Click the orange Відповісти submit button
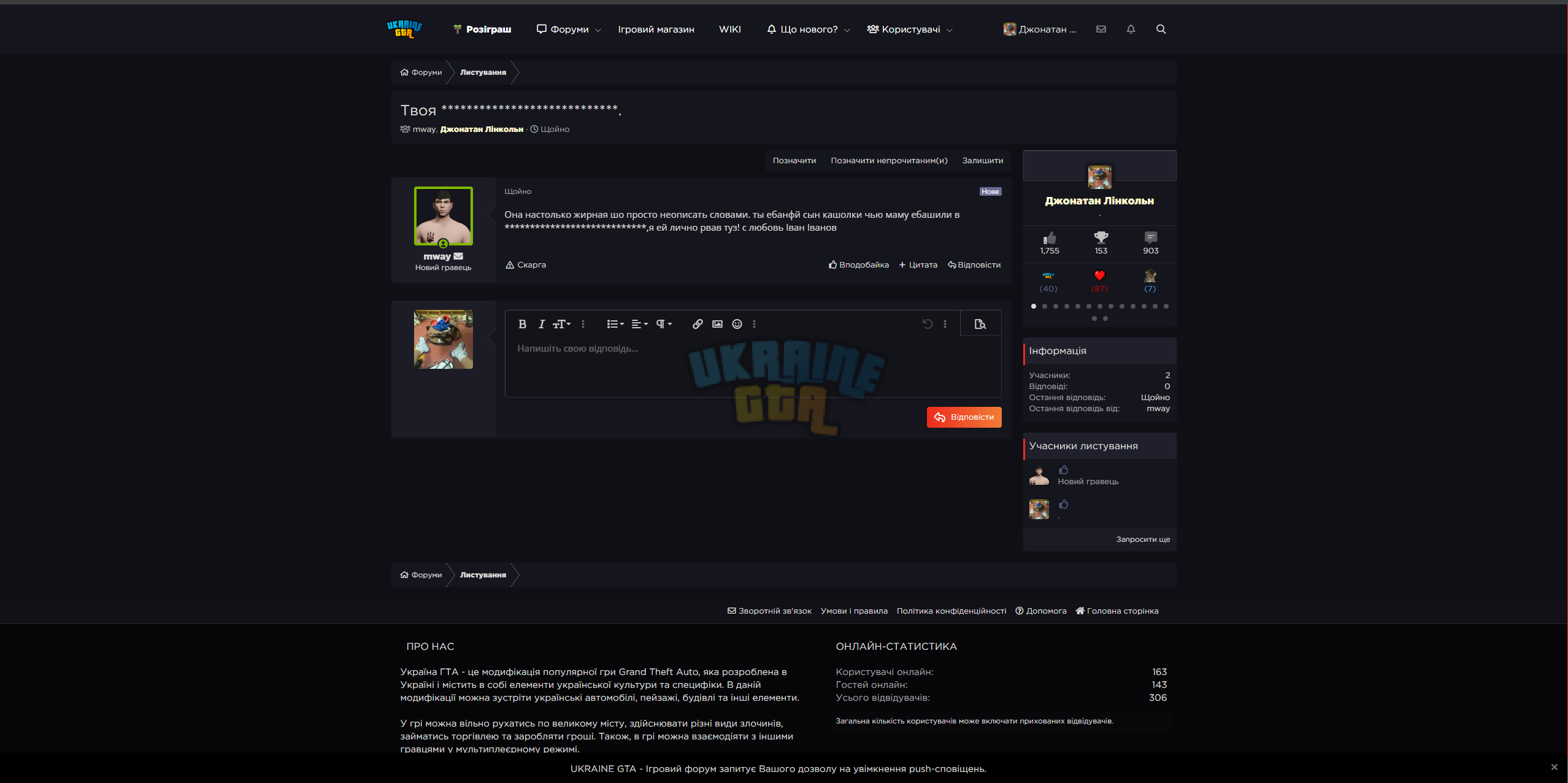The width and height of the screenshot is (1568, 783). [964, 417]
